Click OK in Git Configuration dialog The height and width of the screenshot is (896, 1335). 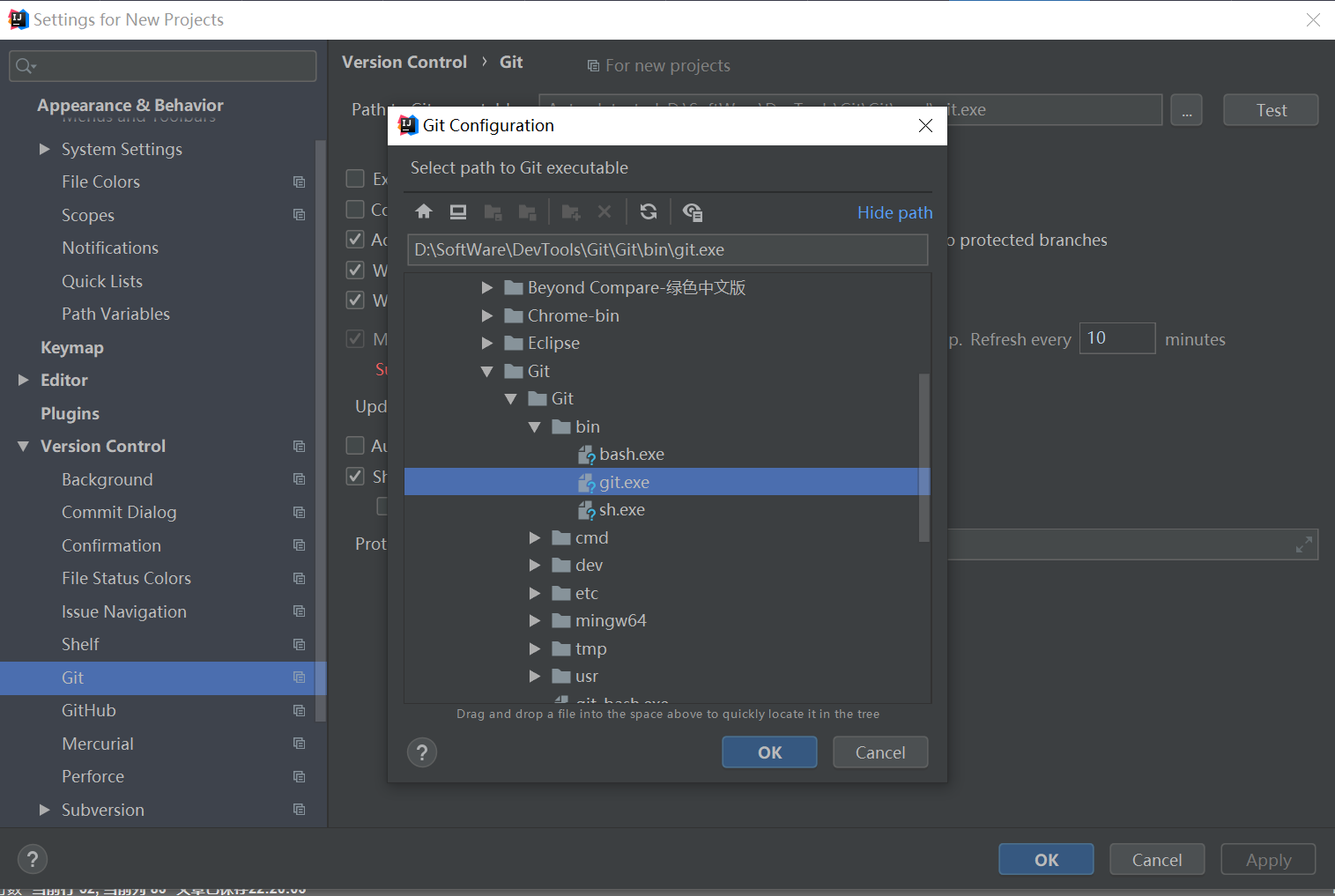tap(769, 752)
